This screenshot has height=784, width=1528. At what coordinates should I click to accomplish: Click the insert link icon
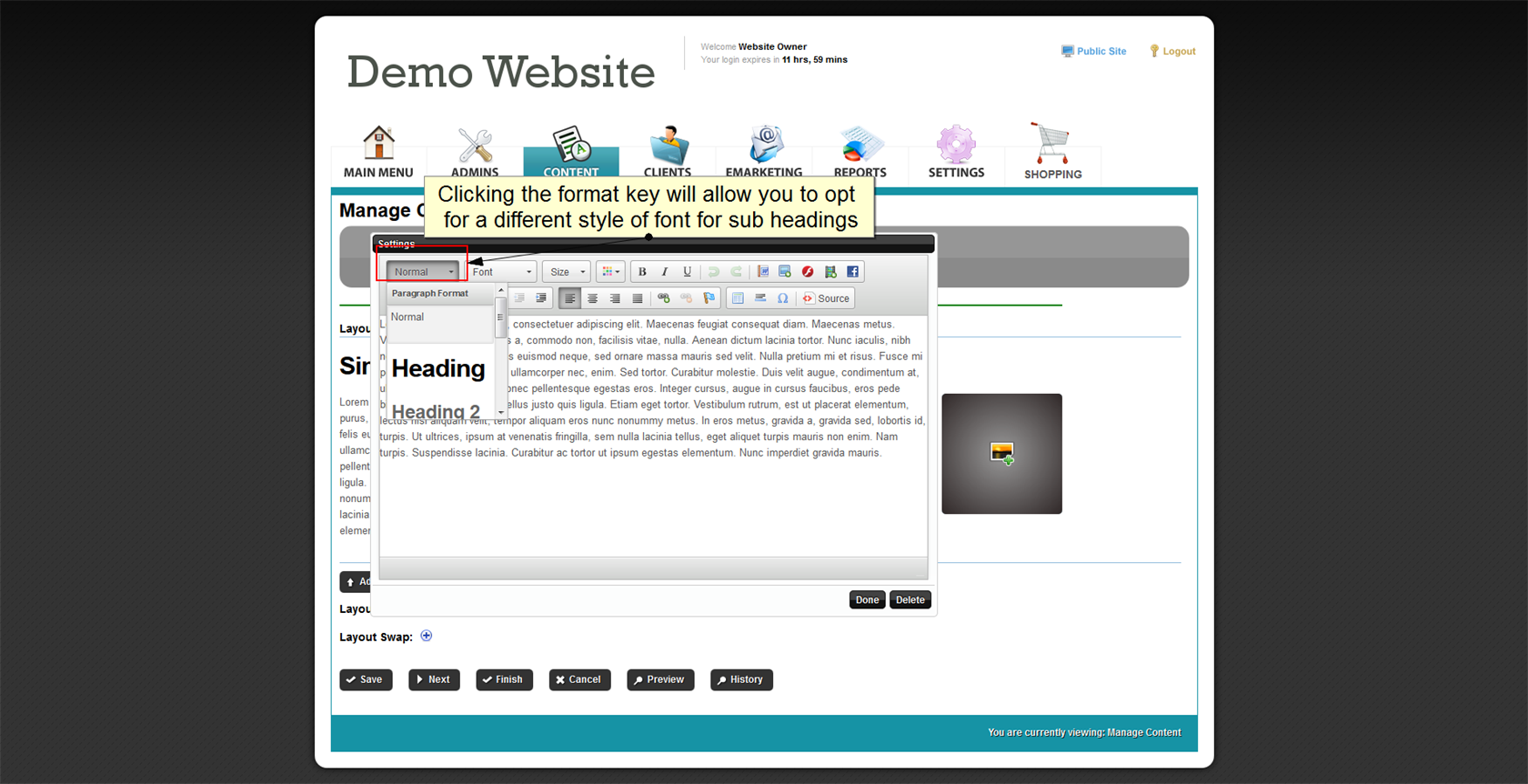664,298
